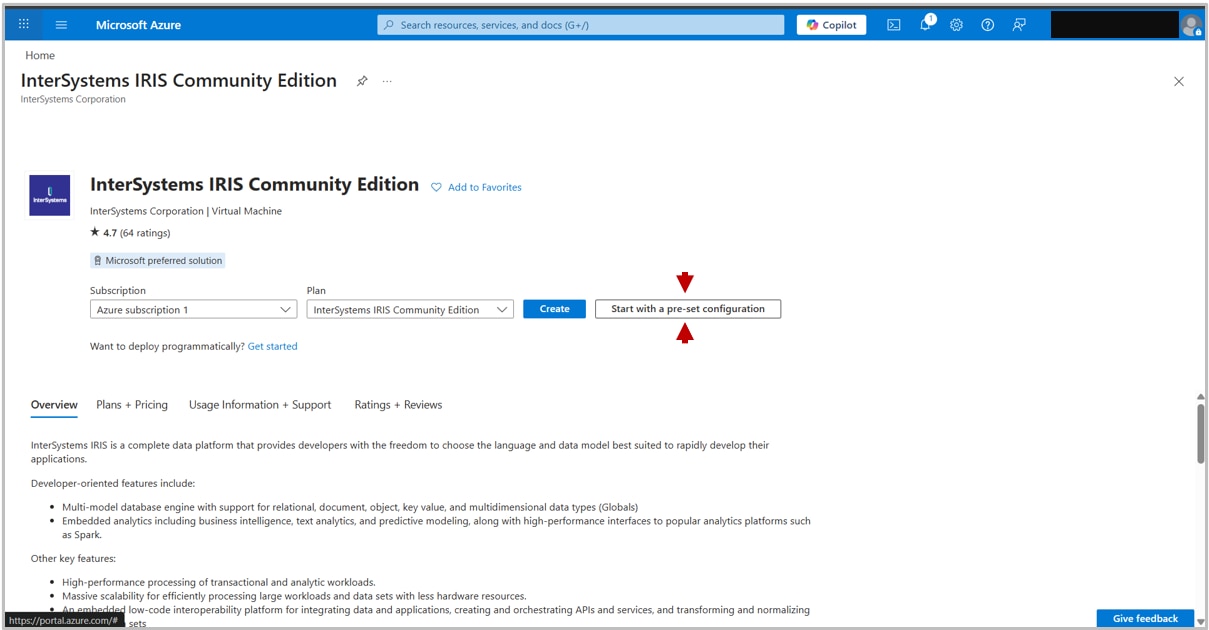Open the Get started deployment link
1209x630 pixels.
(273, 346)
